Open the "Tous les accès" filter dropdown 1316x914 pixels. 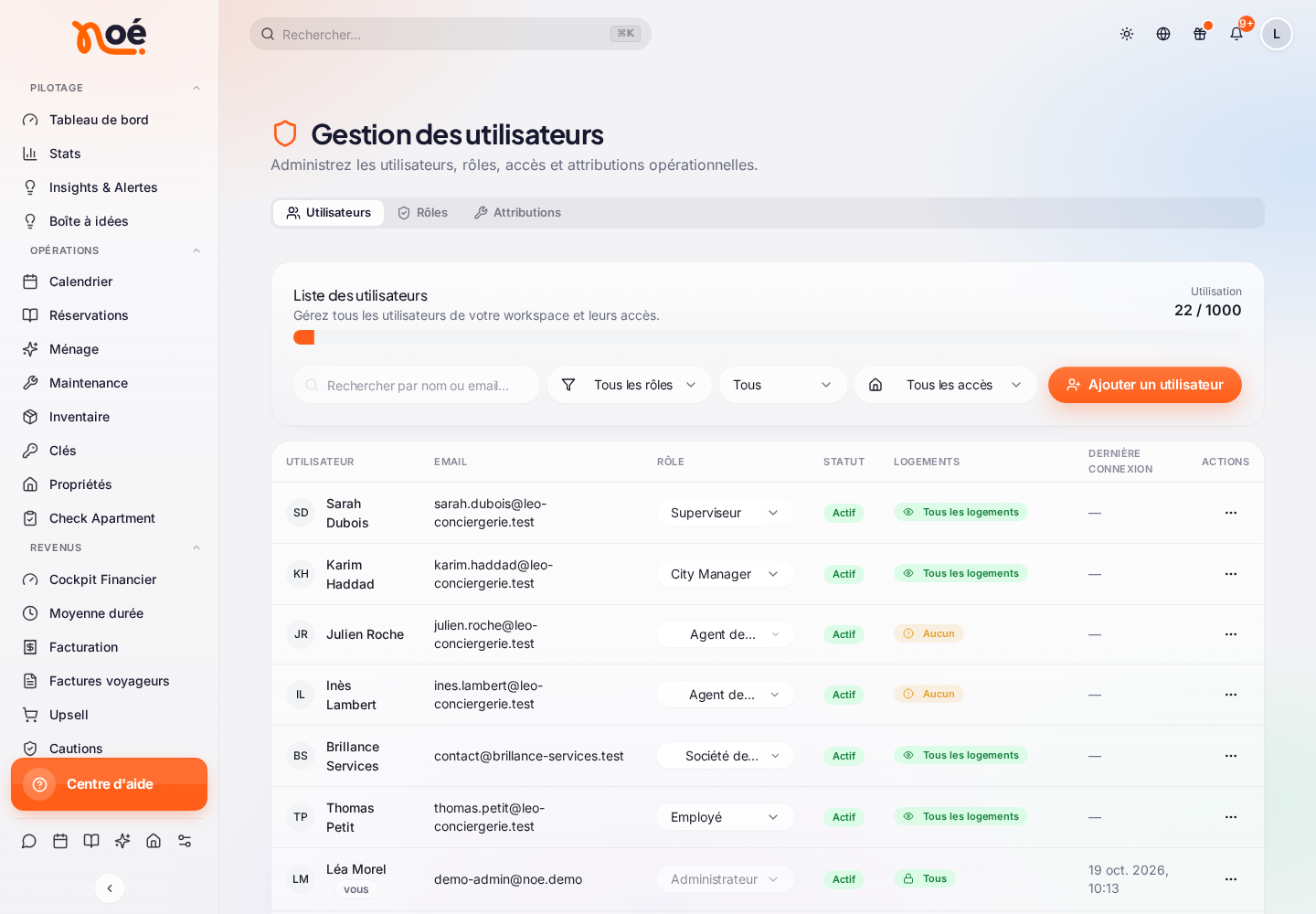coord(946,385)
